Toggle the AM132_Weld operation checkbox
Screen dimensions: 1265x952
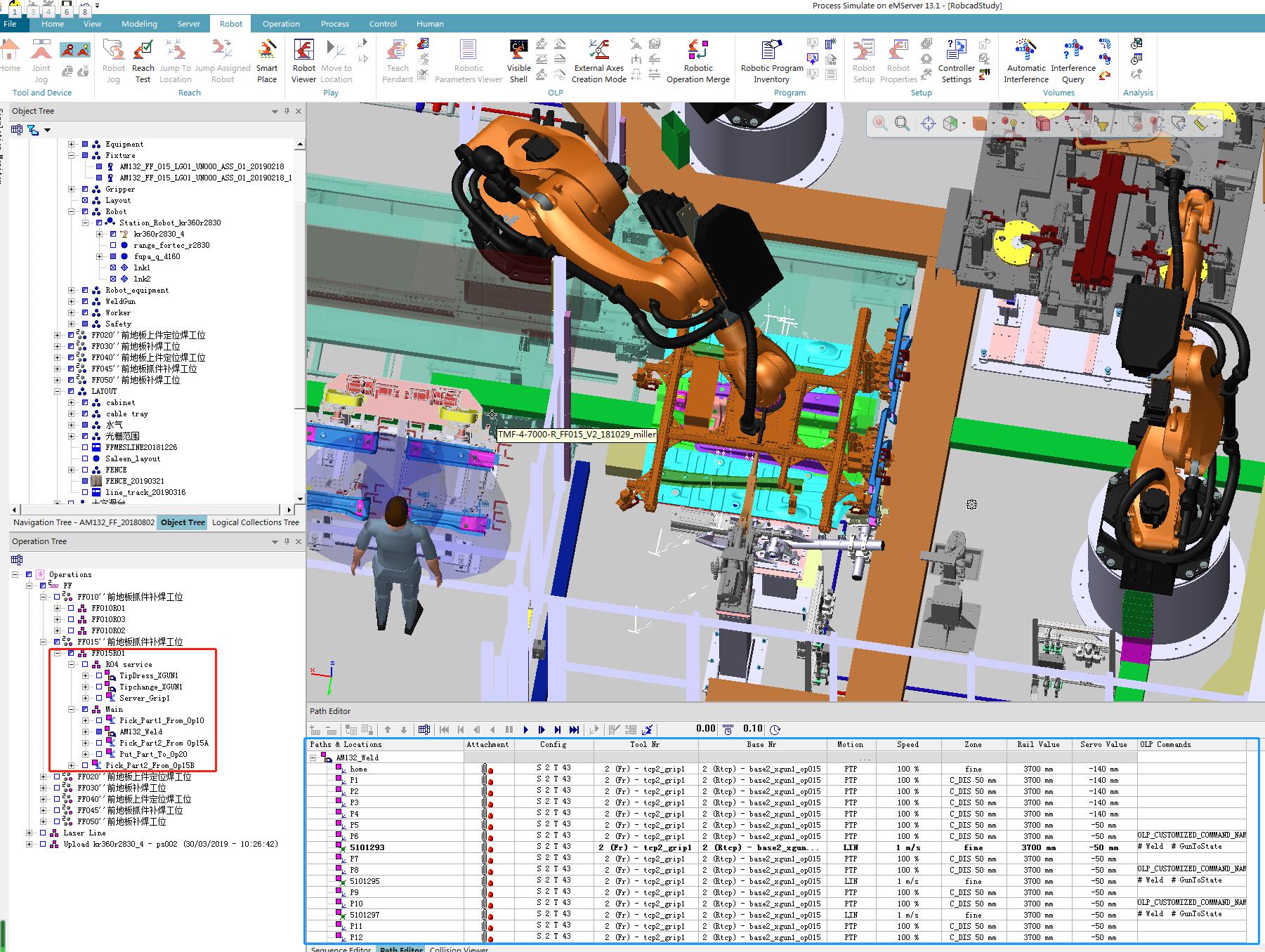click(99, 732)
